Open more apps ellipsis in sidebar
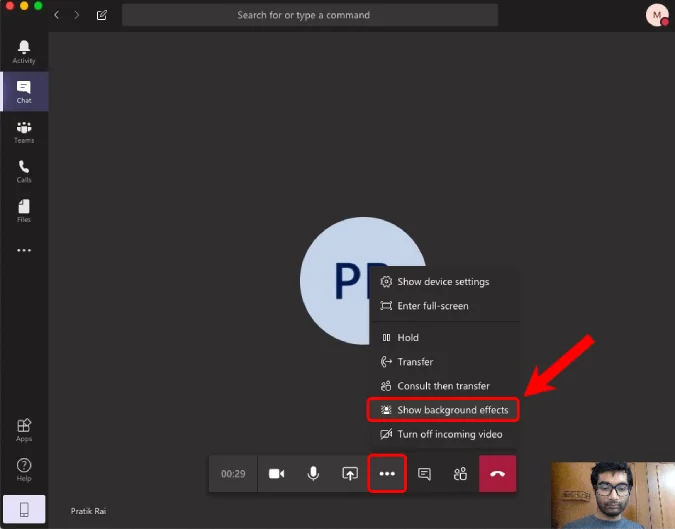The height and width of the screenshot is (529, 675). [24, 250]
